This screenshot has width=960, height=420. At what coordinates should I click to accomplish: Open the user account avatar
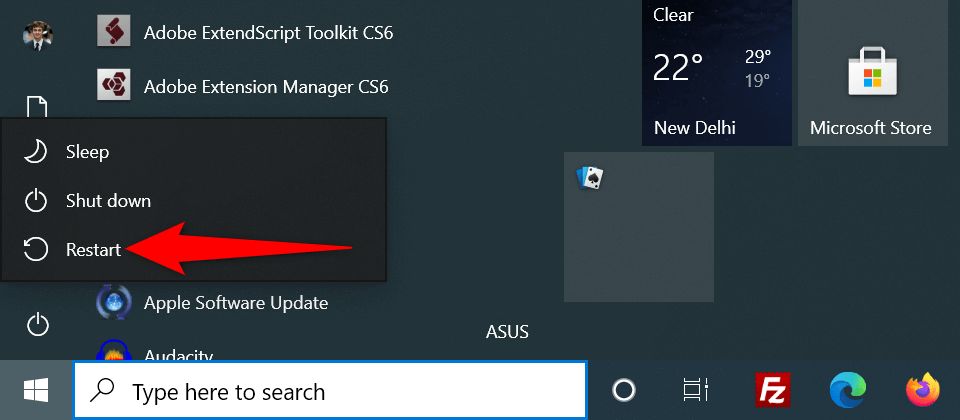tap(37, 34)
